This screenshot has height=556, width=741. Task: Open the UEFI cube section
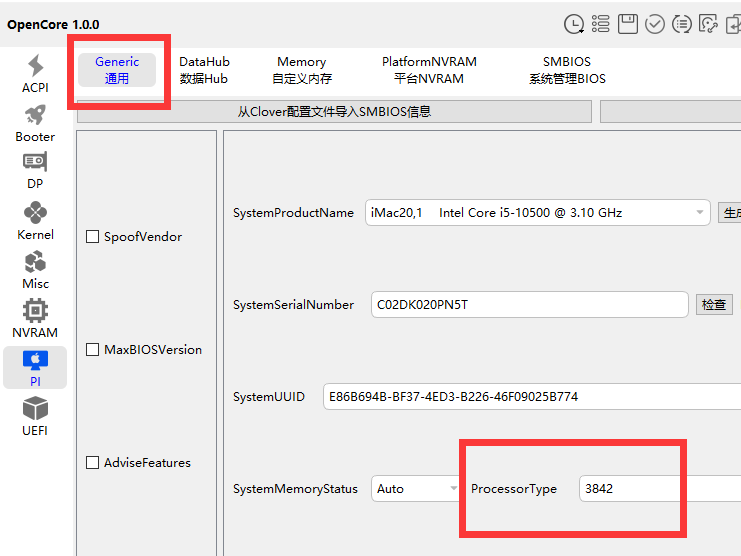click(x=35, y=417)
